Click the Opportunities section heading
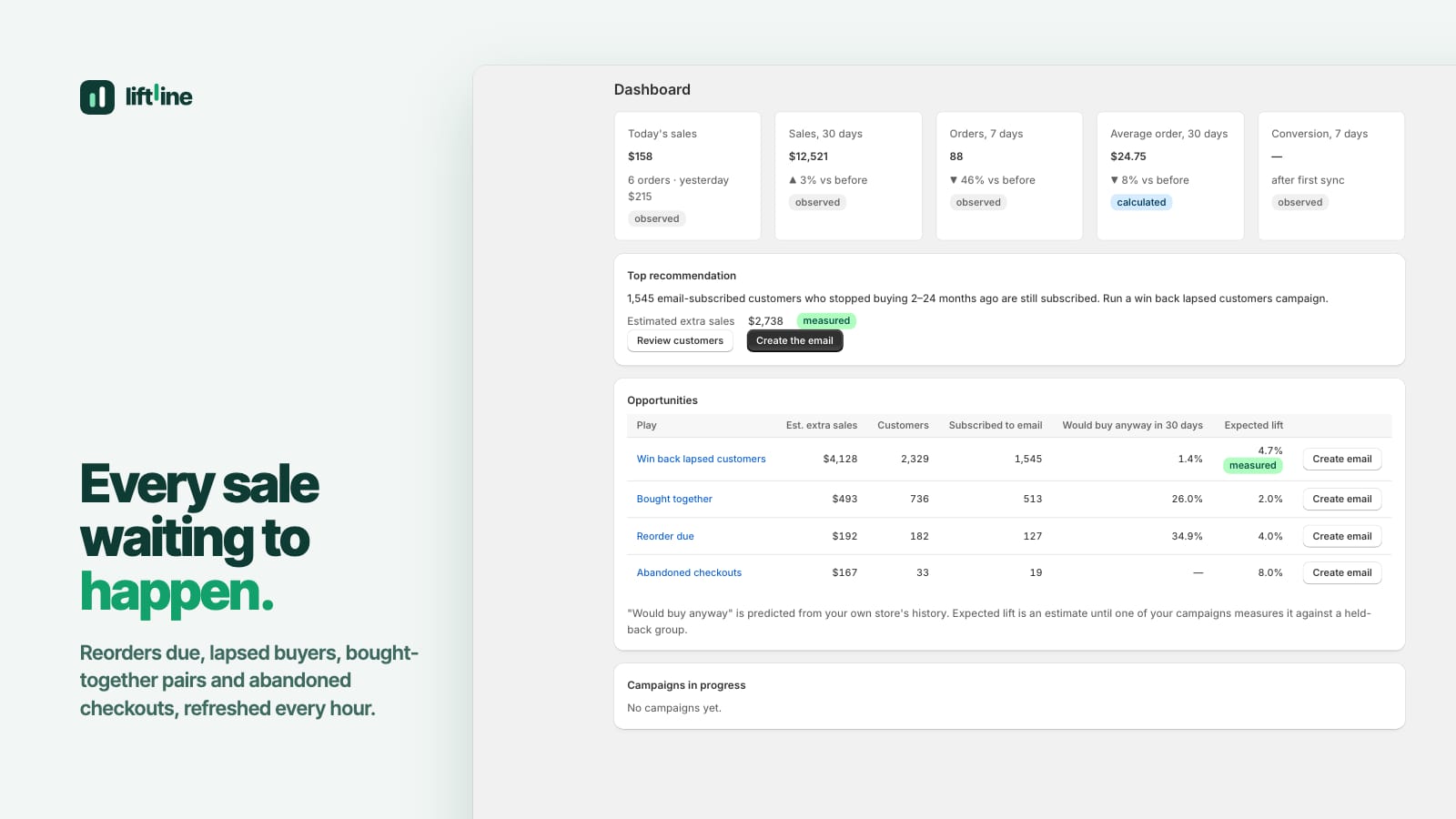1456x819 pixels. [662, 400]
